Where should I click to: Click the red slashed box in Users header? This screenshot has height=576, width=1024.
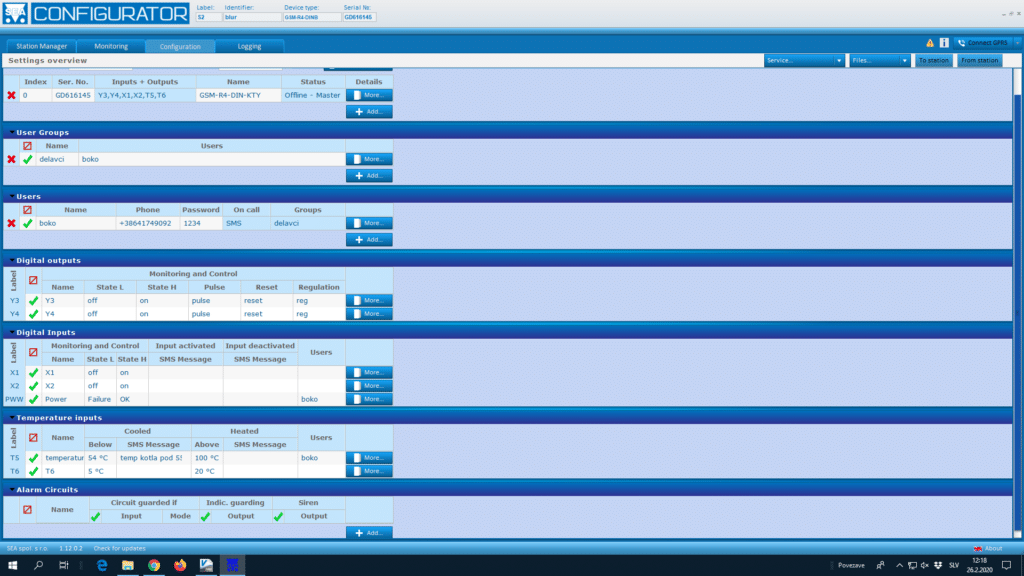click(x=27, y=210)
